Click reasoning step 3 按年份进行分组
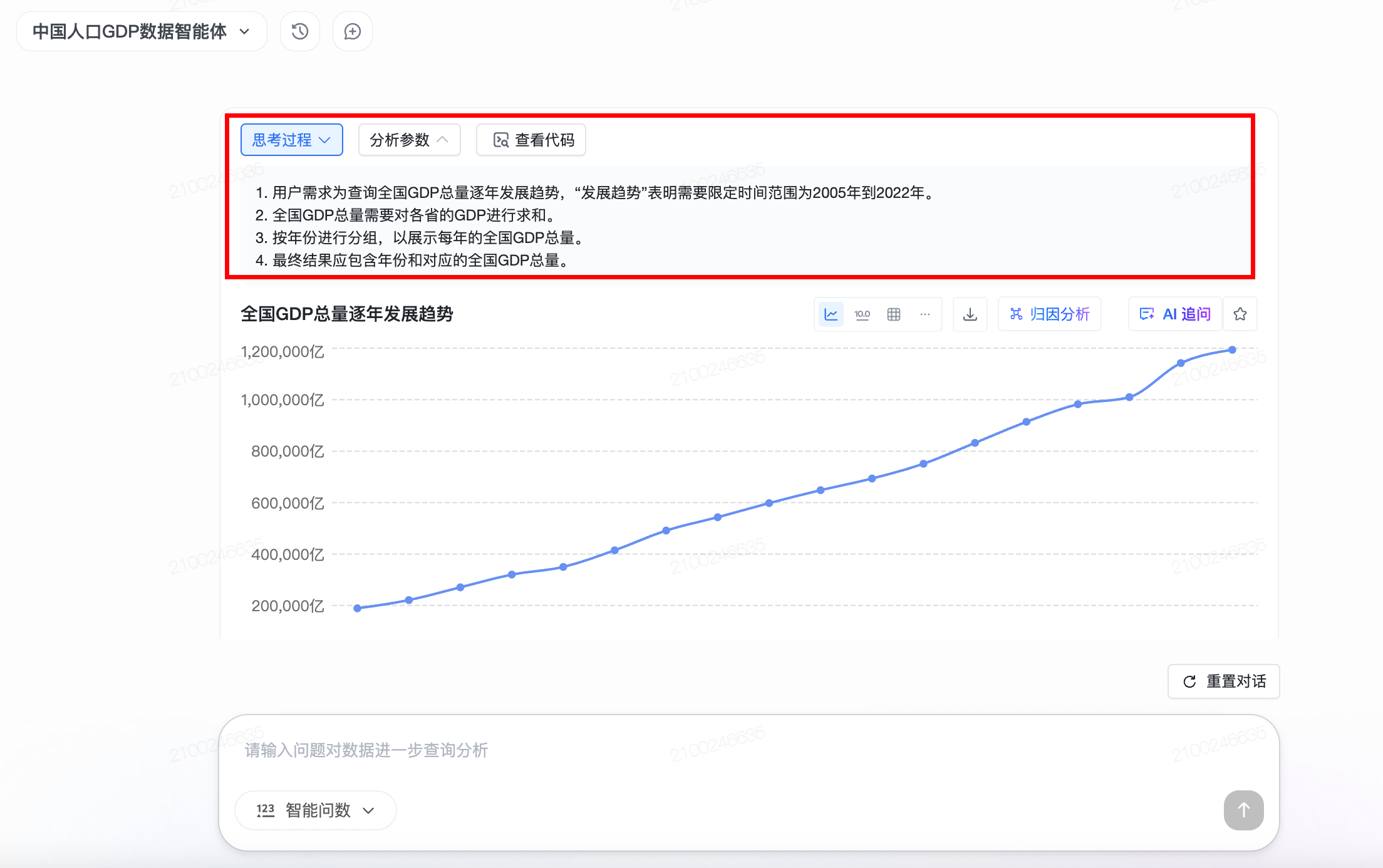Image resolution: width=1383 pixels, height=868 pixels. 419,238
